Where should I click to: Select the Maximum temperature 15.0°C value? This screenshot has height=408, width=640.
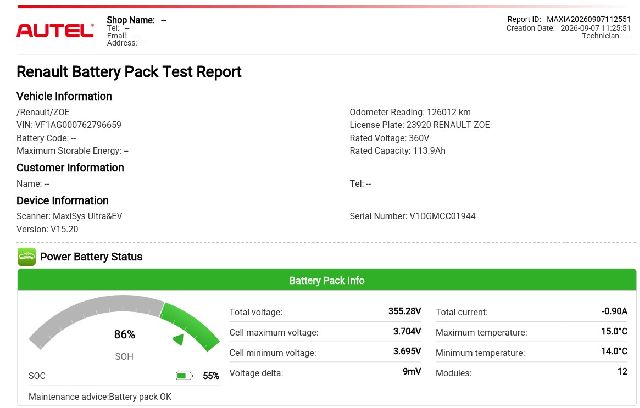click(614, 331)
